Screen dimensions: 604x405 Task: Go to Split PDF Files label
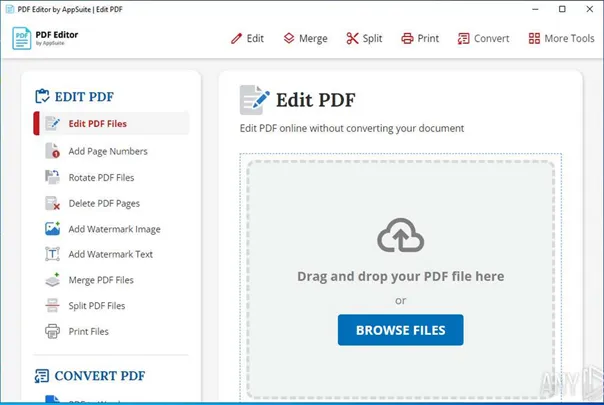[97, 306]
